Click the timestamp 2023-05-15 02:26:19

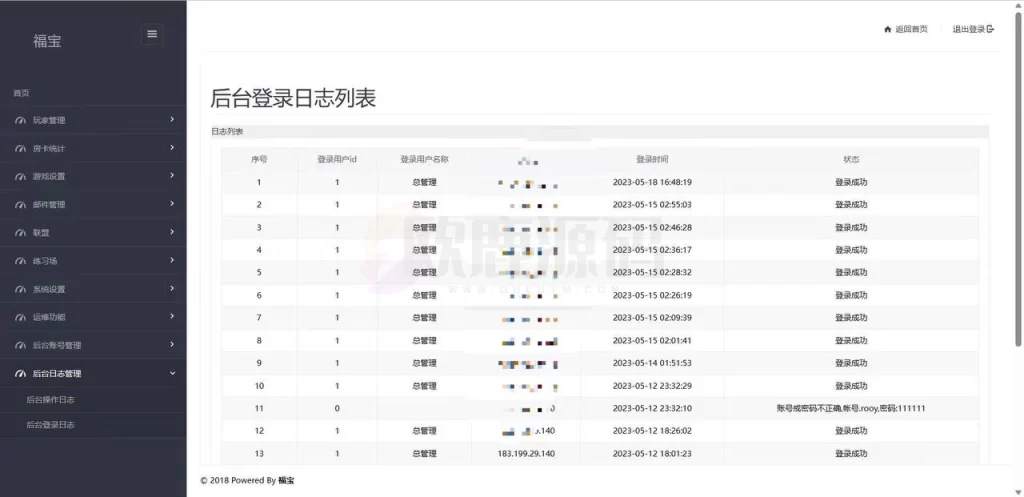[652, 295]
